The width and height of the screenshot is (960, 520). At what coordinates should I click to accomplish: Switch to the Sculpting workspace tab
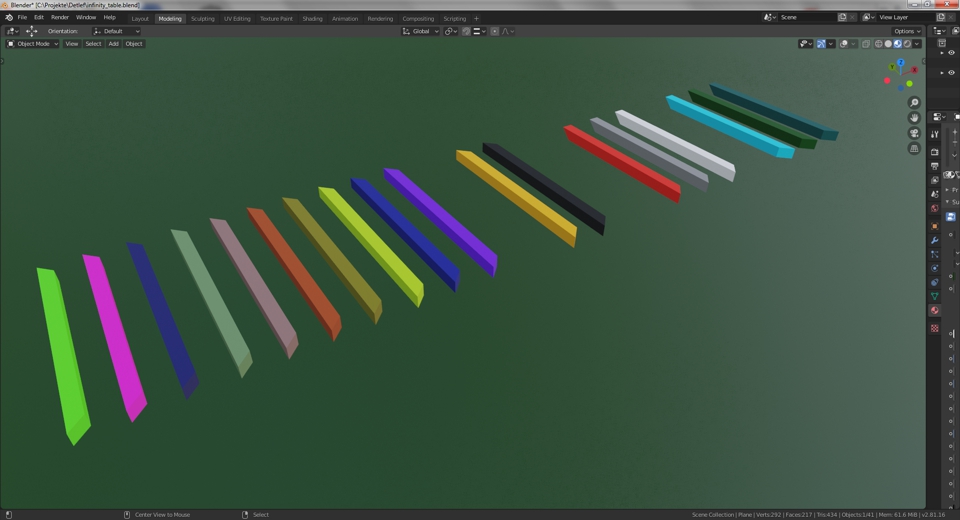[202, 18]
